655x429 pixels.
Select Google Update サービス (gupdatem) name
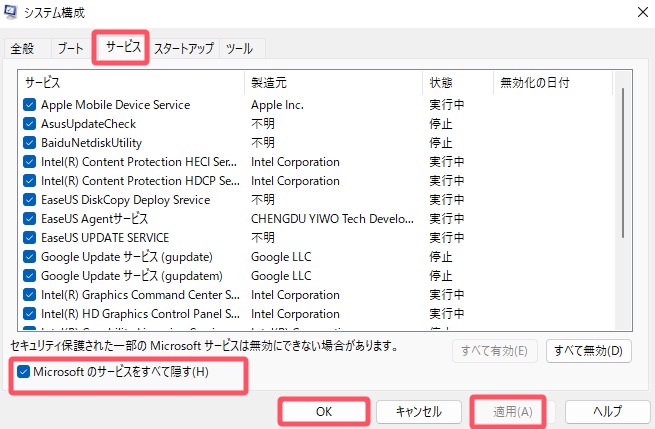[132, 276]
